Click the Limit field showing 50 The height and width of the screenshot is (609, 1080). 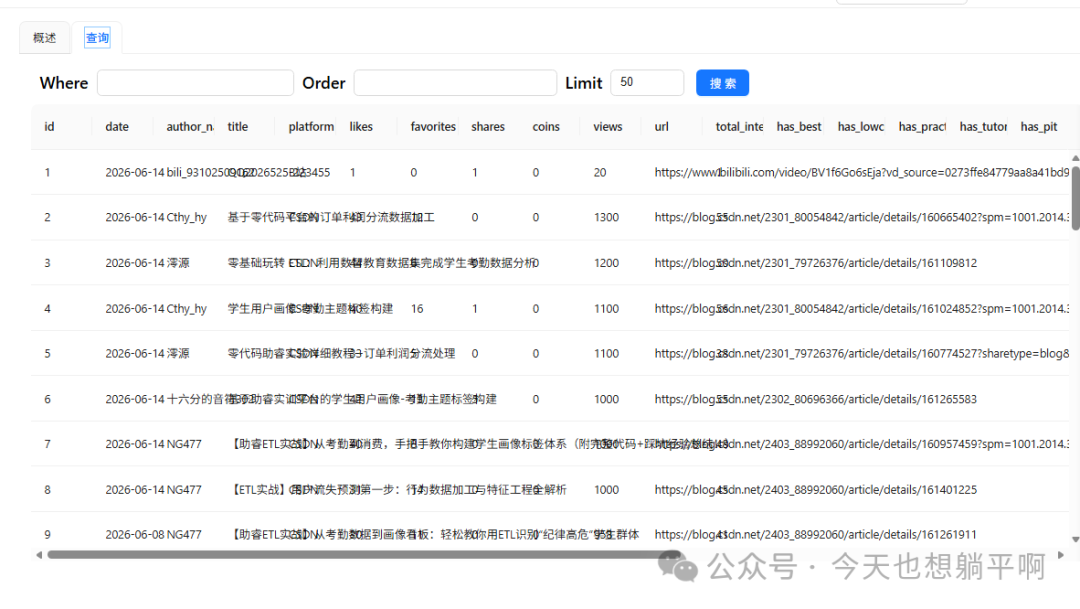[x=647, y=83]
